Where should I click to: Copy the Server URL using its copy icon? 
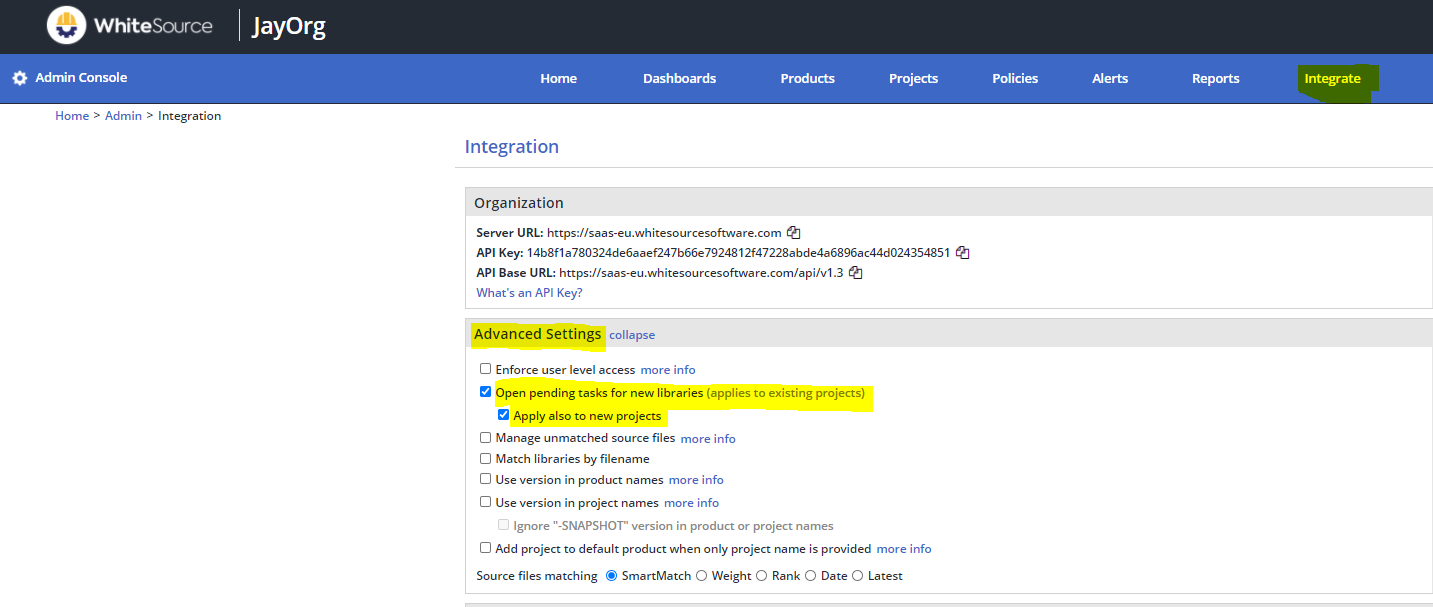(x=792, y=232)
